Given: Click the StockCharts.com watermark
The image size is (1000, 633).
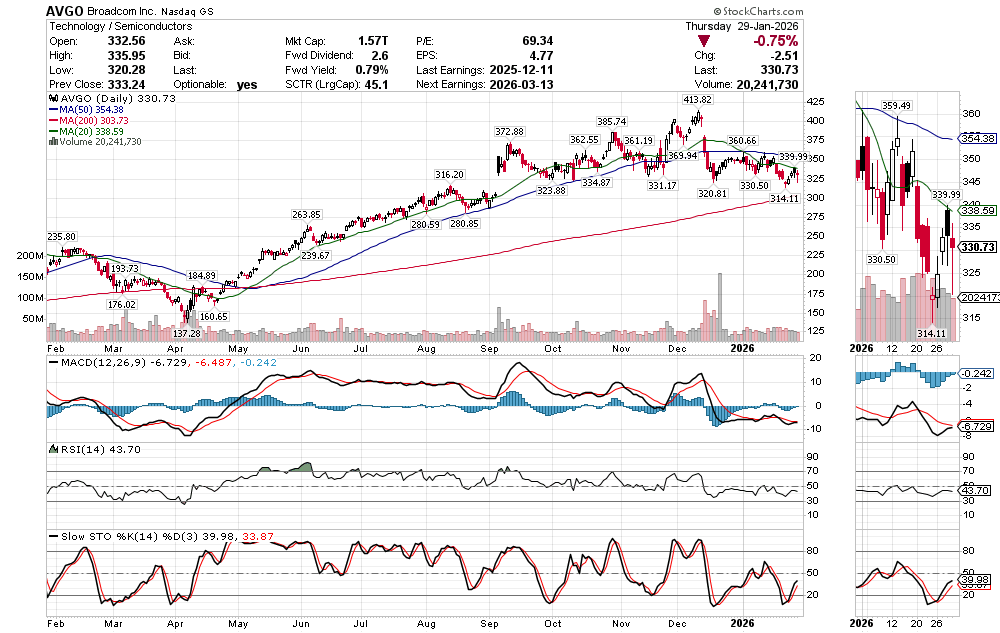Looking at the screenshot, I should click(952, 11).
